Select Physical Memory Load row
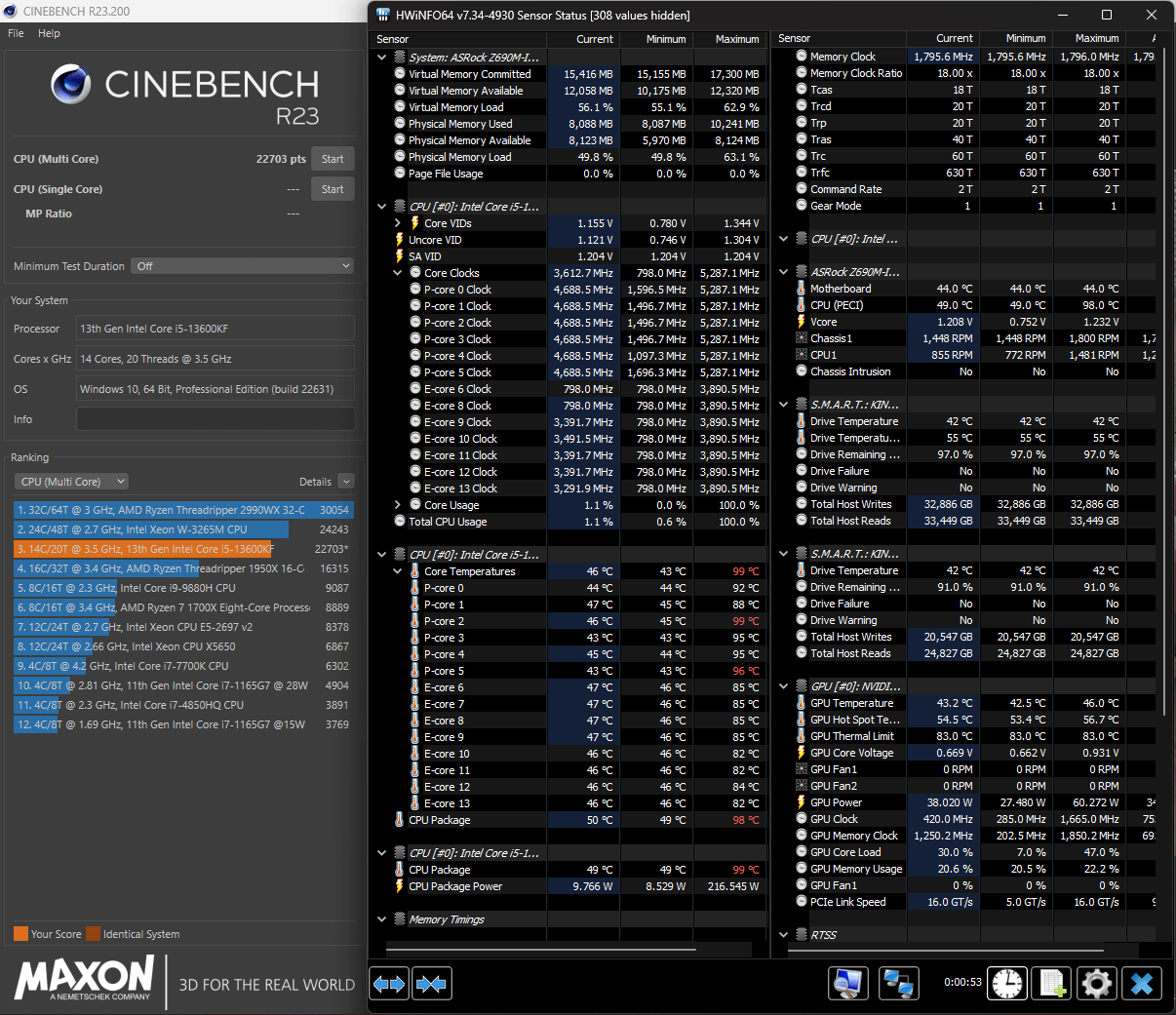 pos(569,157)
